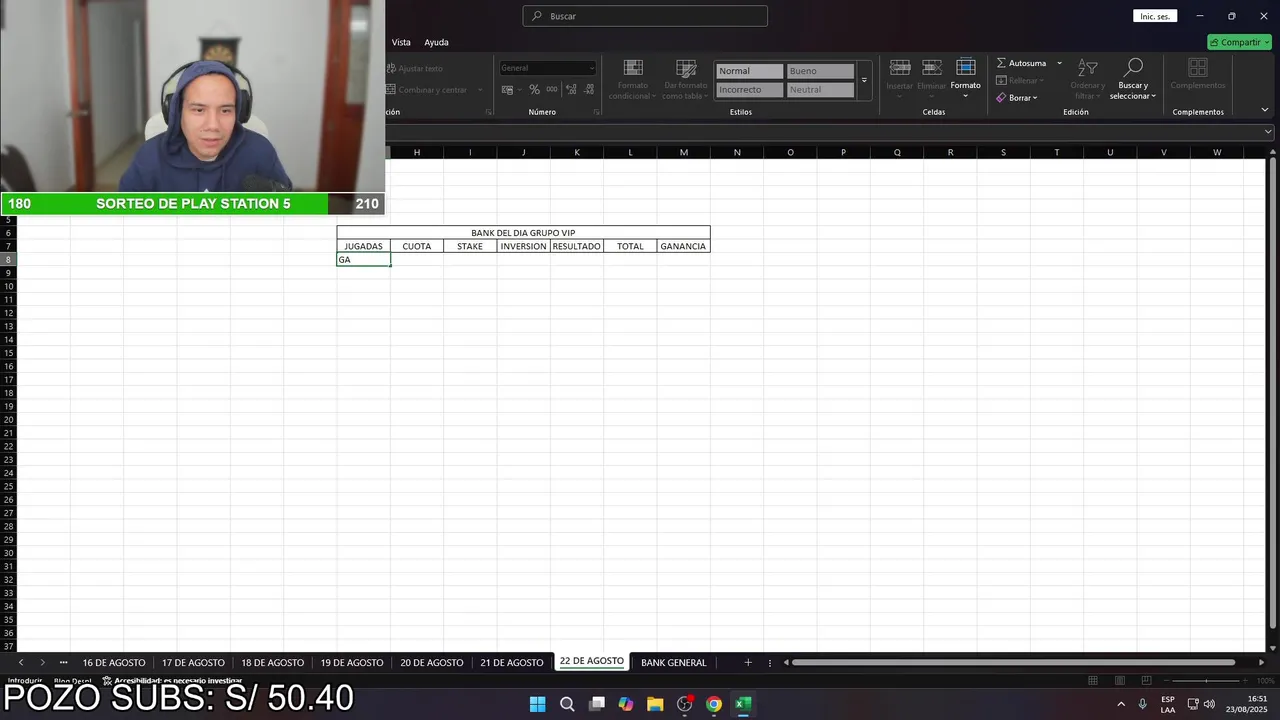This screenshot has width=1280, height=720.
Task: Open the Borrar eraser menu
Action: (x=1017, y=98)
